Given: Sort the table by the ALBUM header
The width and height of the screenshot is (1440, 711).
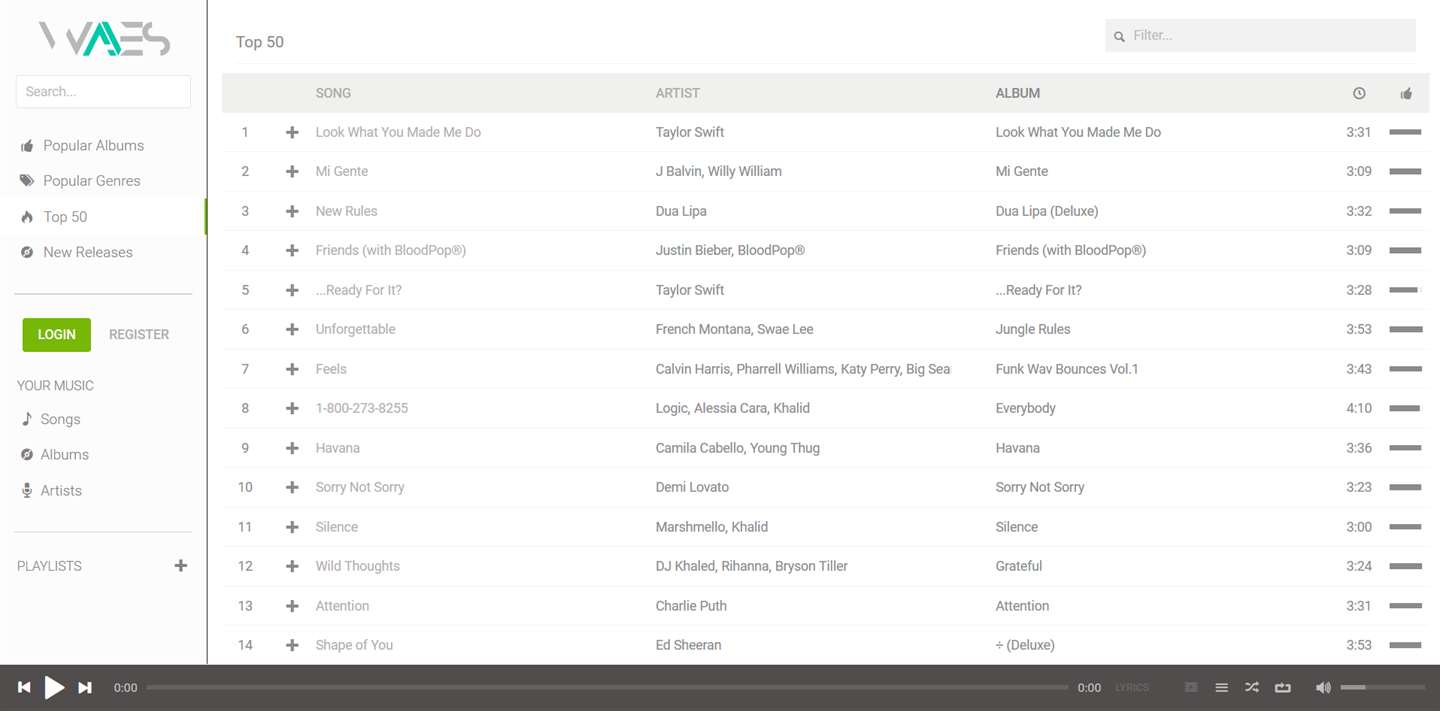Looking at the screenshot, I should pos(1017,93).
